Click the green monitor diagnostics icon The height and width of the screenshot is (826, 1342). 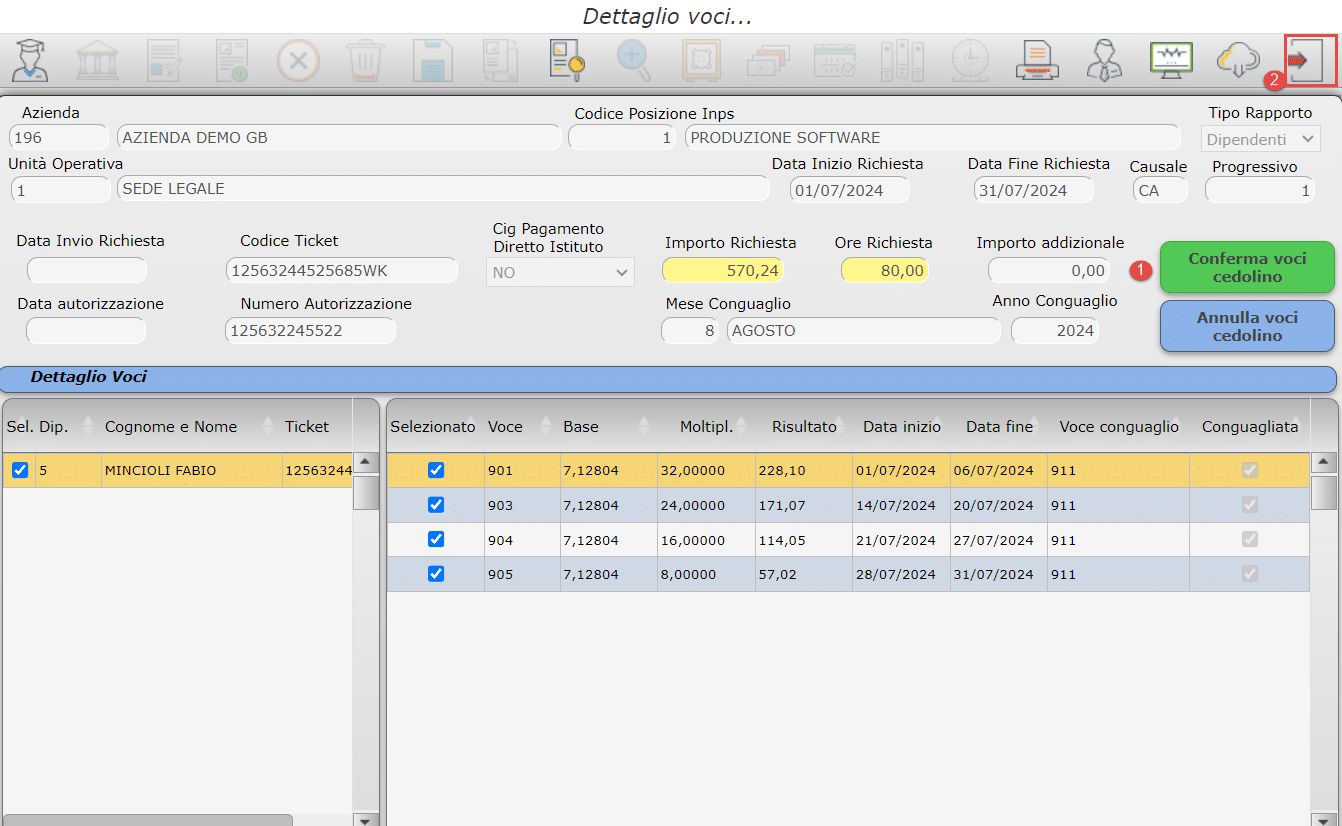pos(1170,60)
